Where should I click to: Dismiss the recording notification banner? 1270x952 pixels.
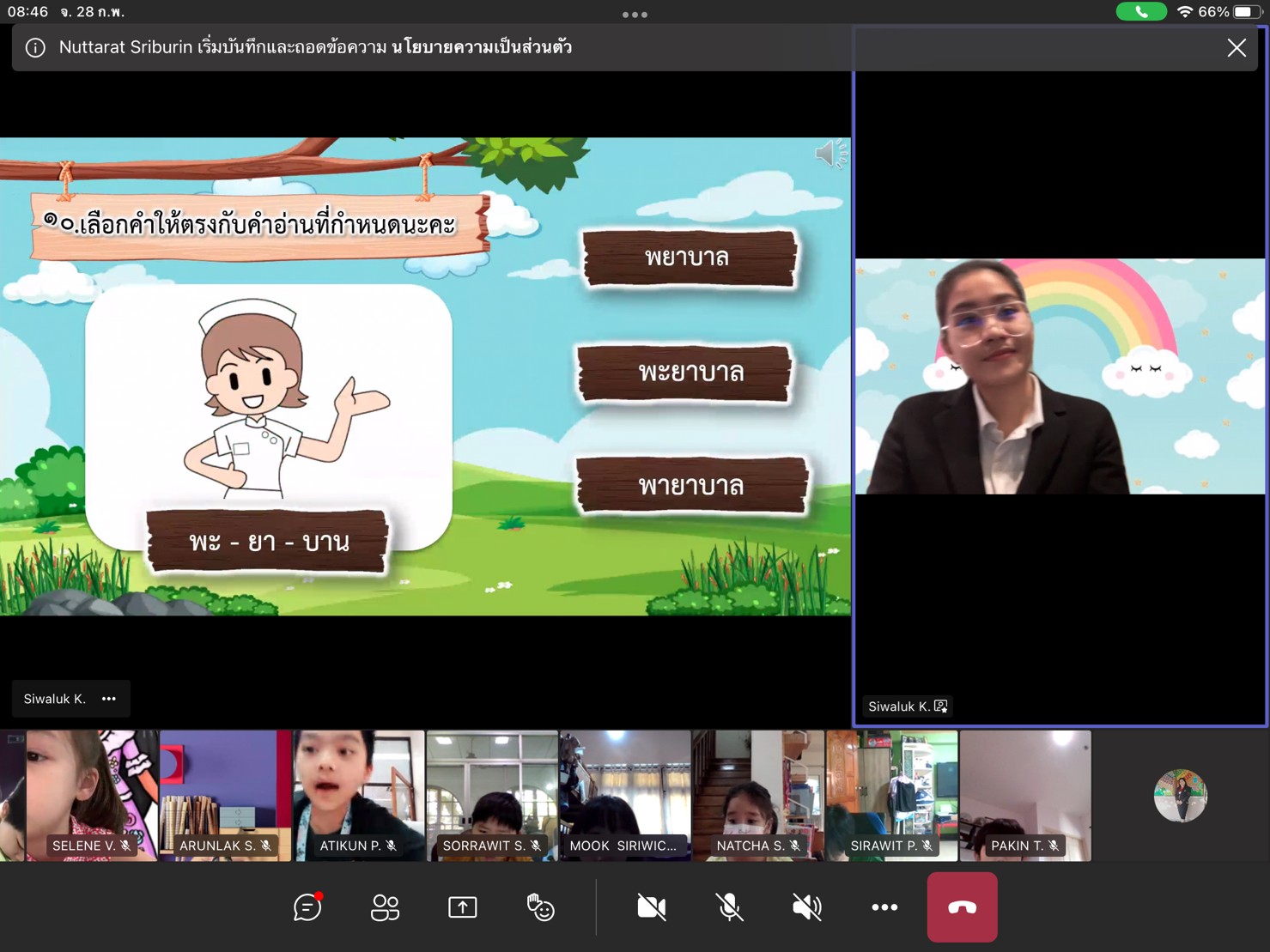click(x=1236, y=48)
